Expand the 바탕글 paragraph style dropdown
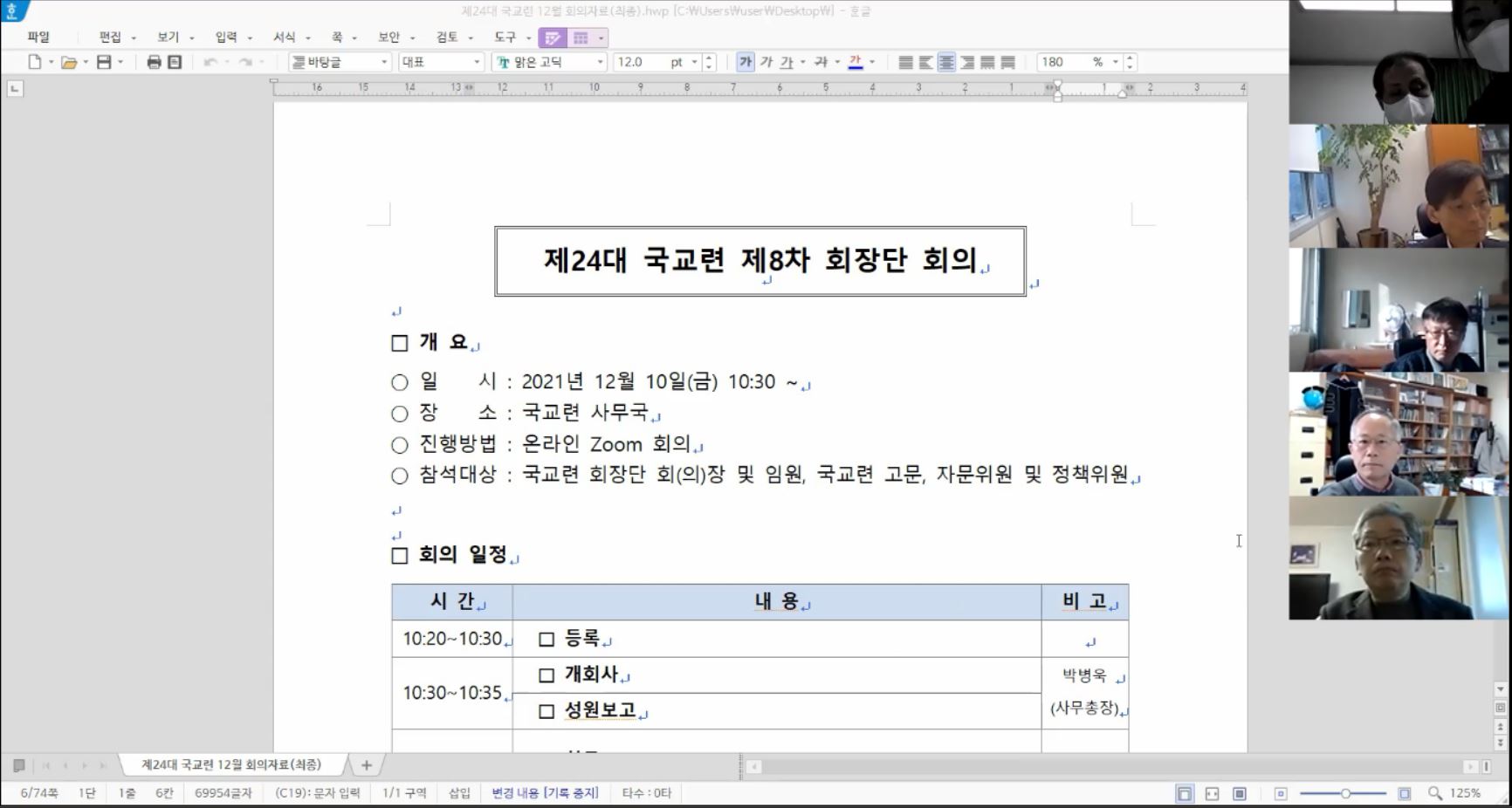This screenshot has height=808, width=1512. (x=384, y=62)
